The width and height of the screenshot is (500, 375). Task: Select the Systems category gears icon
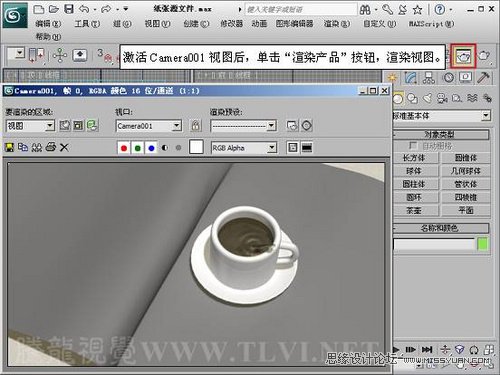487,98
